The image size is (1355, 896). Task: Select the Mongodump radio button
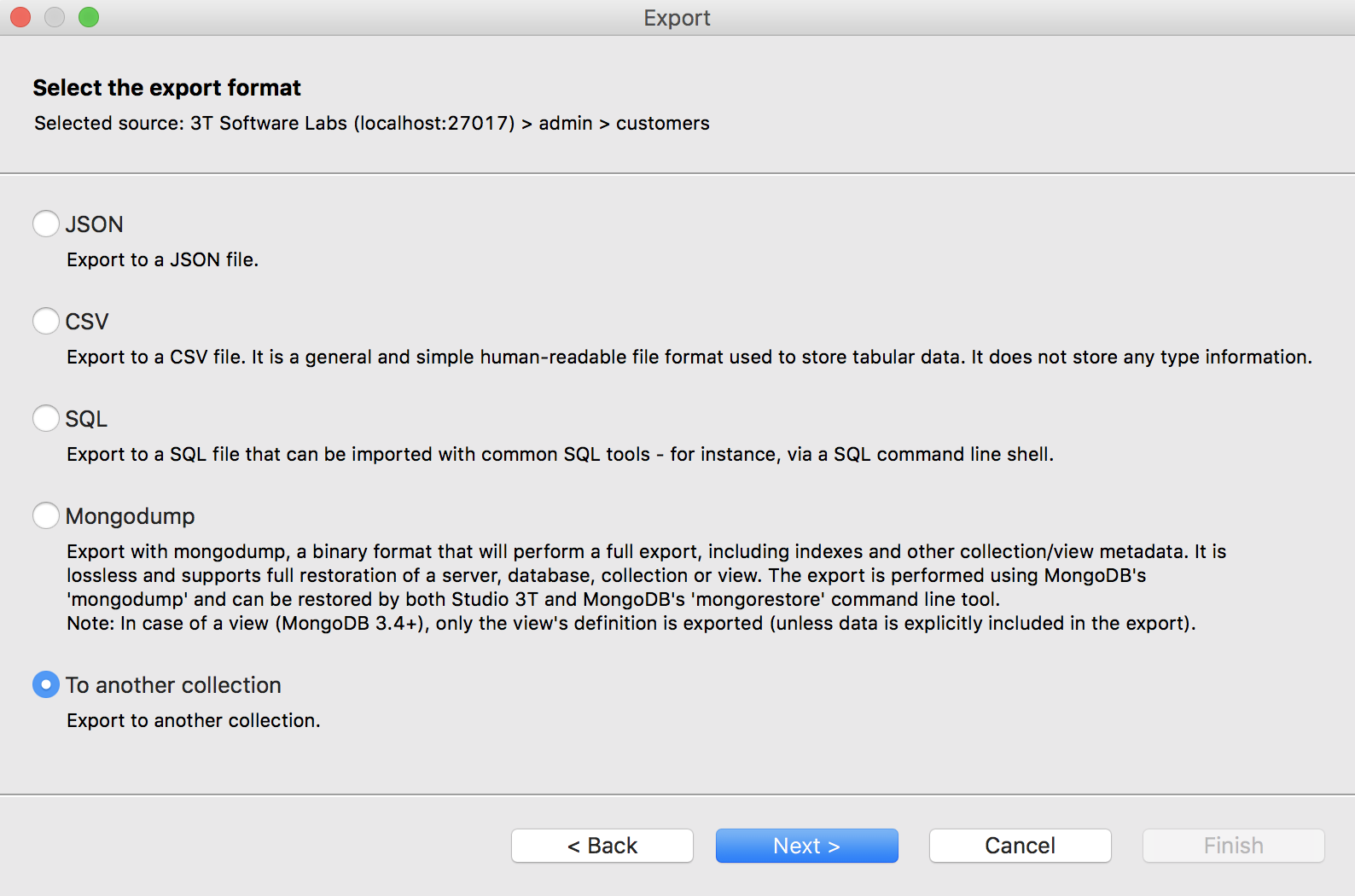(x=46, y=515)
